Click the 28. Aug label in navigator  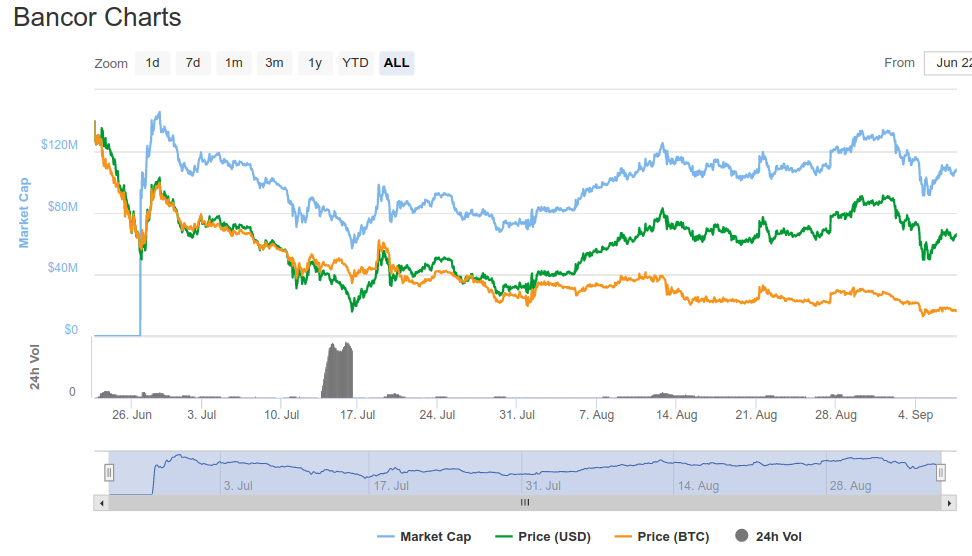850,486
